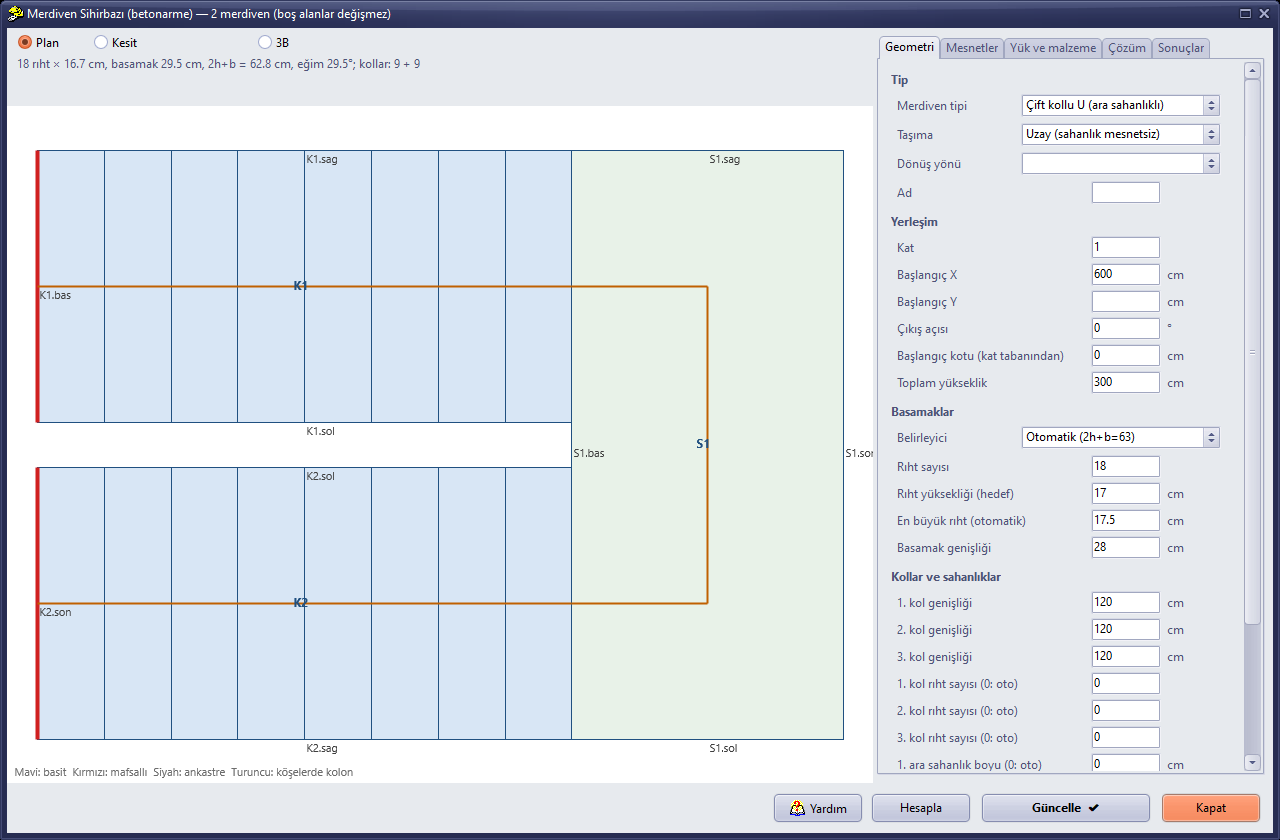Click the empty Başlangıç Y field

tap(1126, 301)
